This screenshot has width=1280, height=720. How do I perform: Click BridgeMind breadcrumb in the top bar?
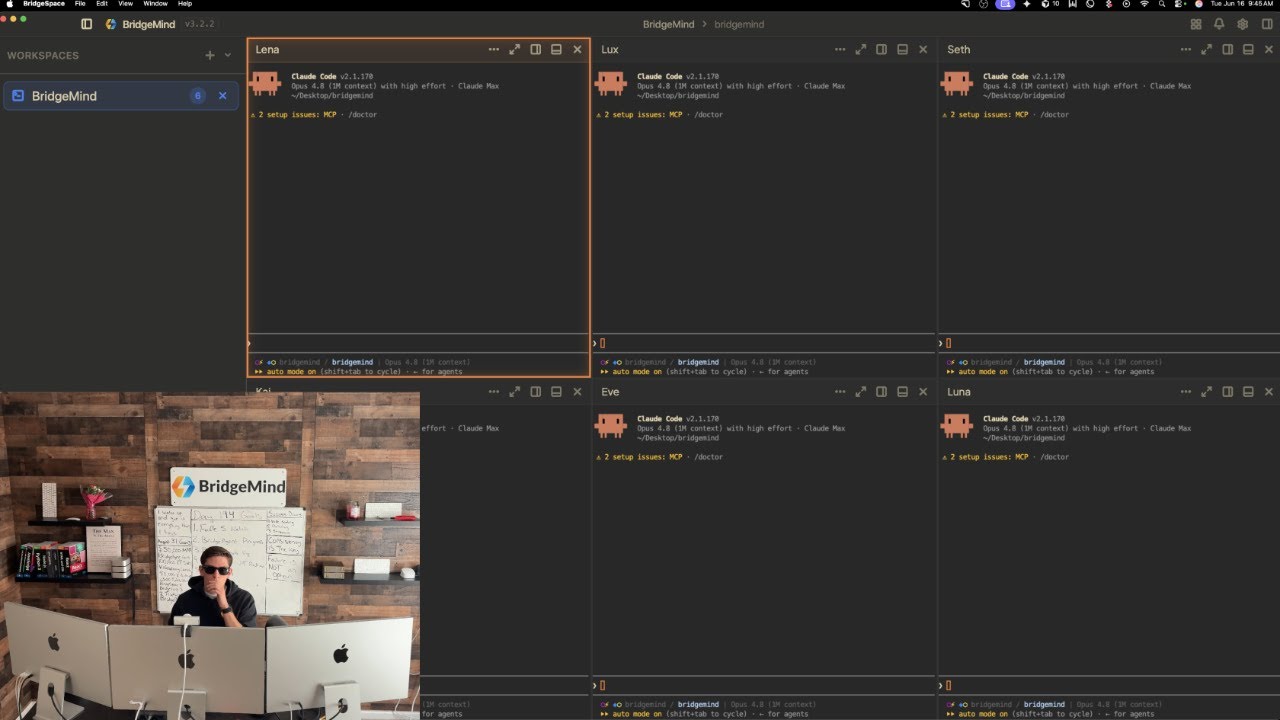pyautogui.click(x=669, y=24)
